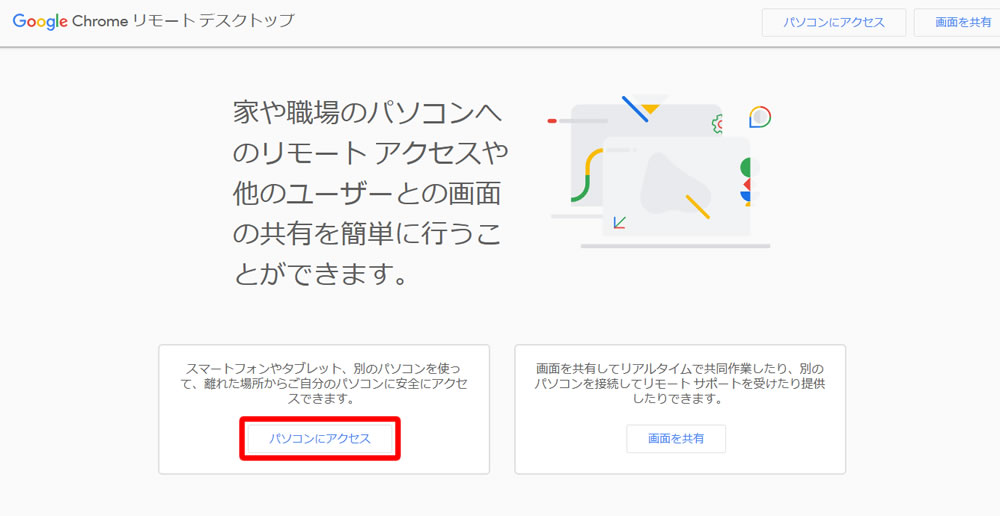This screenshot has height=516, width=1000.
Task: Click the blue diagonal line in the illustration
Action: pos(634,109)
